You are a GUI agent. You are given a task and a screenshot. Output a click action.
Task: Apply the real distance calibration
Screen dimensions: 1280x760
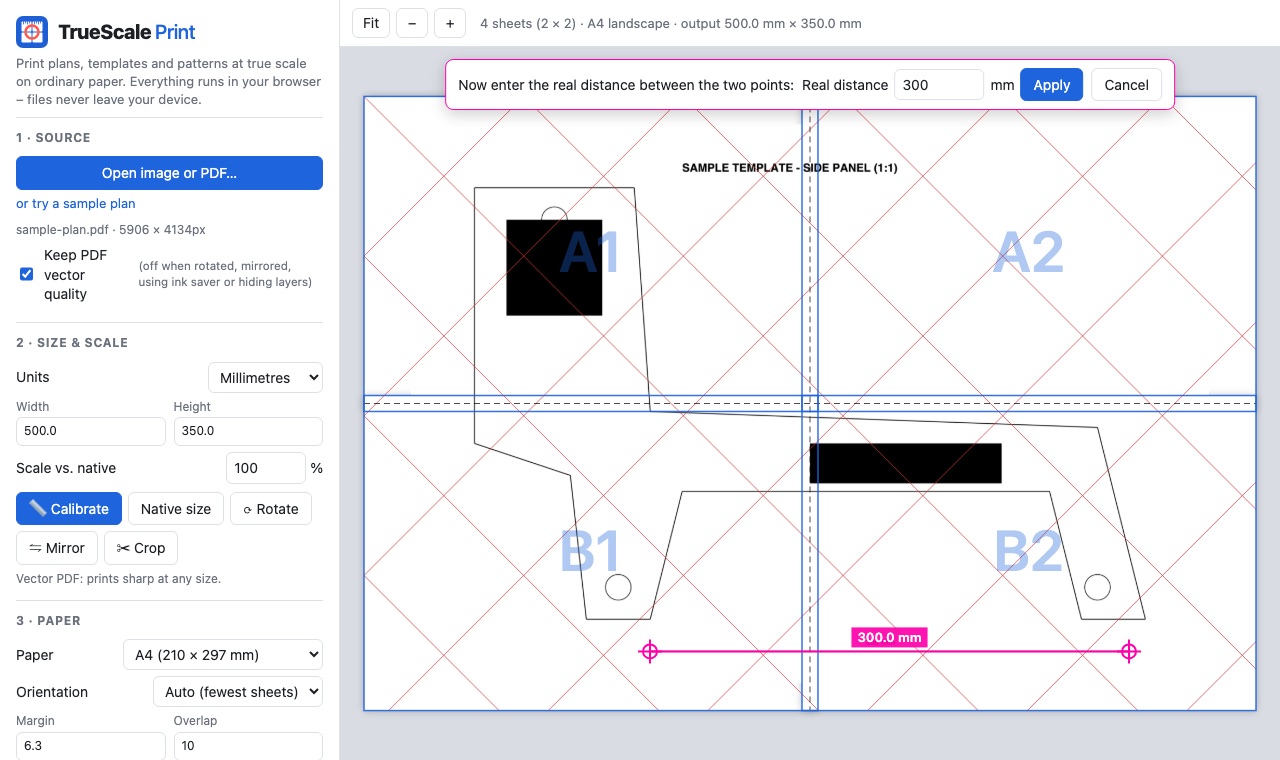[1051, 85]
